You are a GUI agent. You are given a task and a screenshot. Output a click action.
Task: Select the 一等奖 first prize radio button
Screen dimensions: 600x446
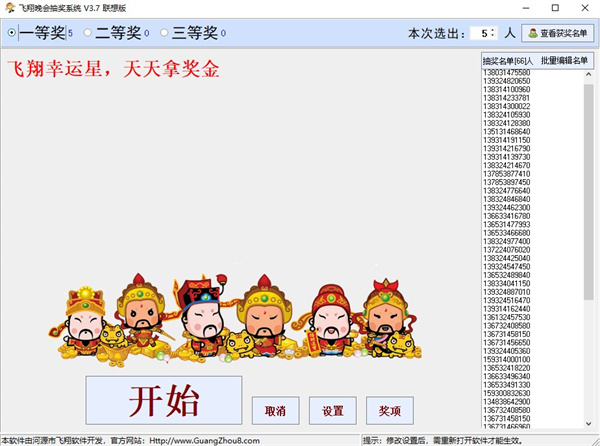point(11,33)
